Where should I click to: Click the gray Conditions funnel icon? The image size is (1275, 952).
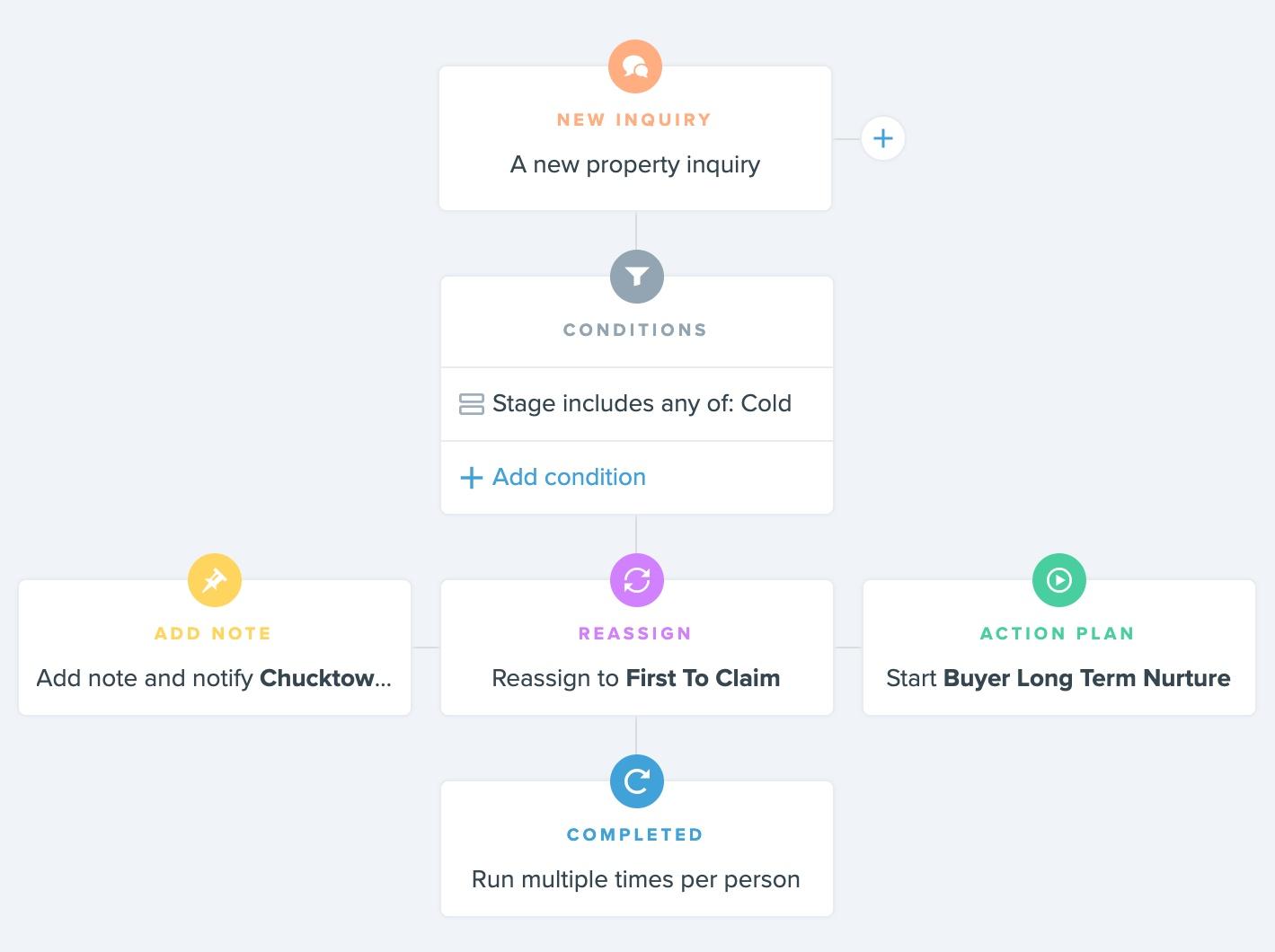[x=637, y=277]
